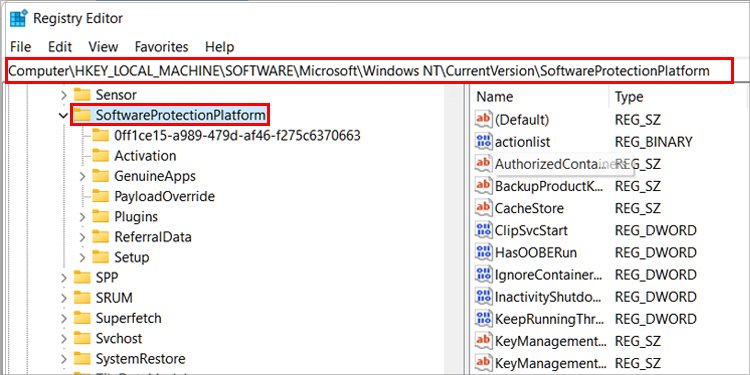The image size is (750, 375).
Task: Click the GenuineApps folder icon
Action: (x=100, y=176)
